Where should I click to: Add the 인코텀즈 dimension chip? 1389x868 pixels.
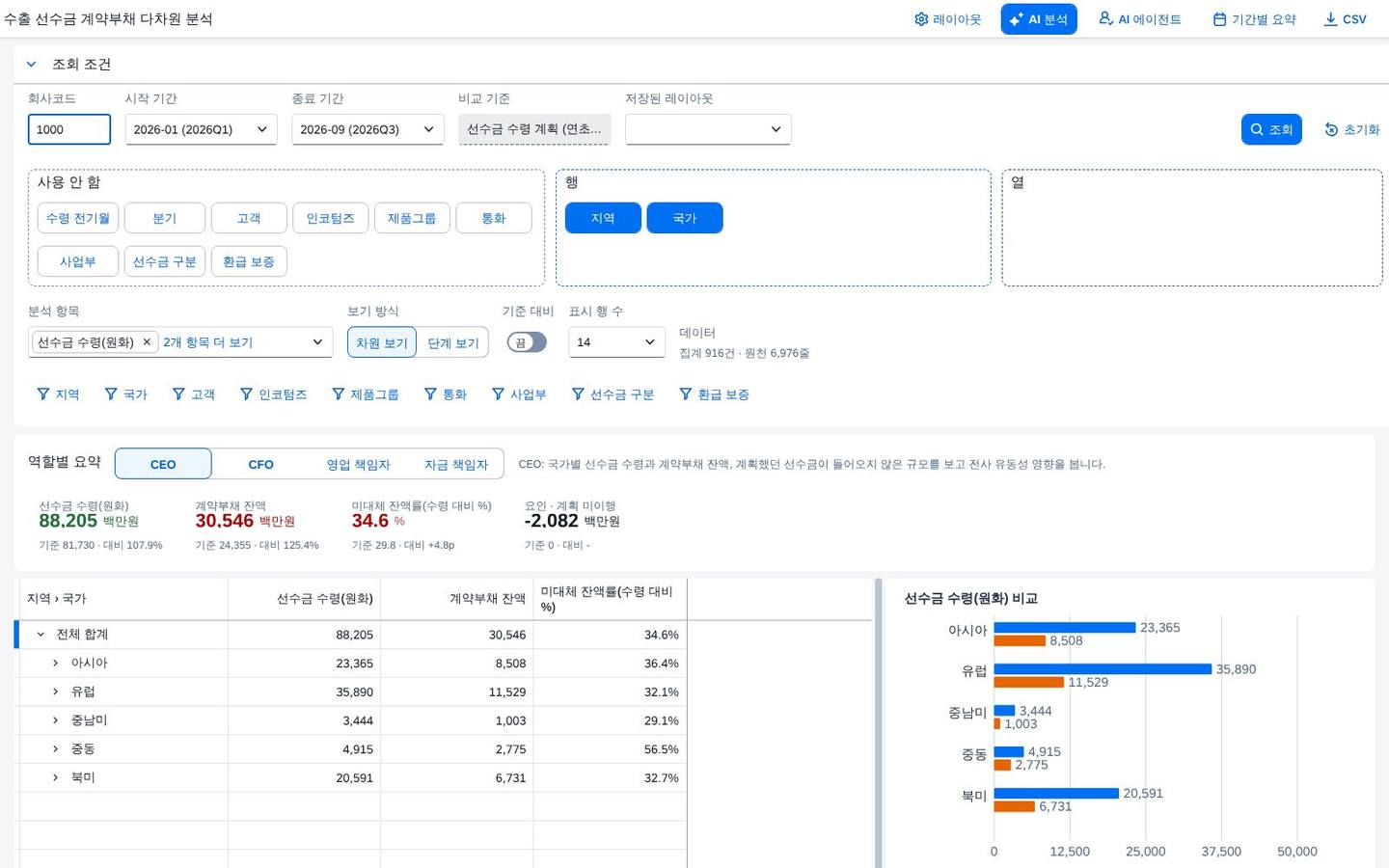330,218
